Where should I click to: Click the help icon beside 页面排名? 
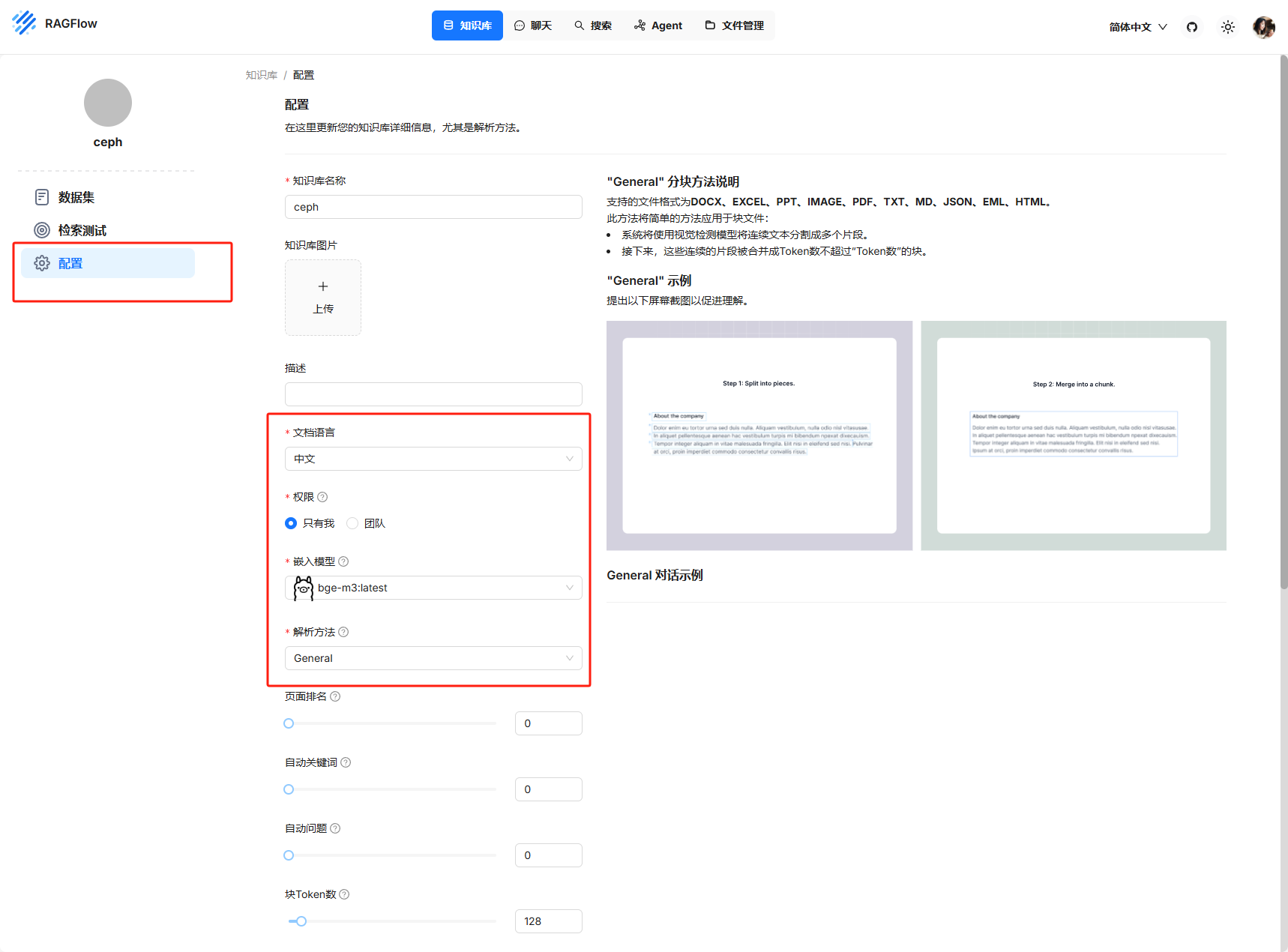(335, 696)
